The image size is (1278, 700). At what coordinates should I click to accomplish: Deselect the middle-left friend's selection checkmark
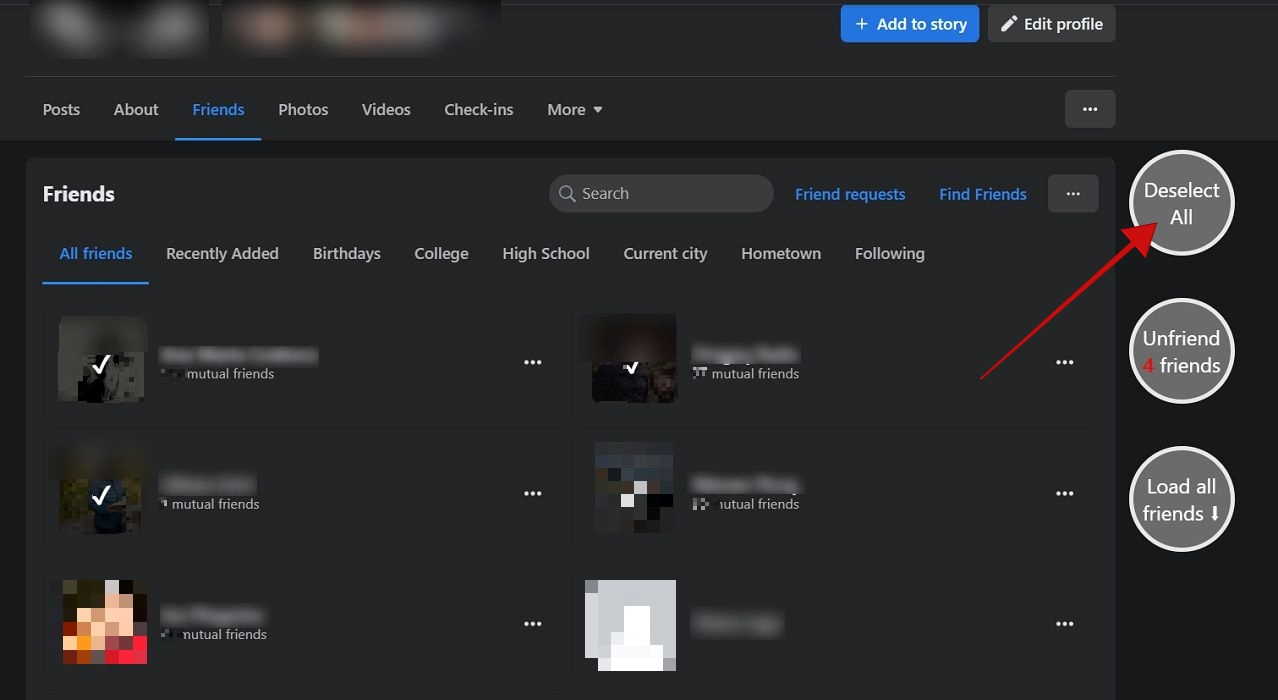coord(101,493)
